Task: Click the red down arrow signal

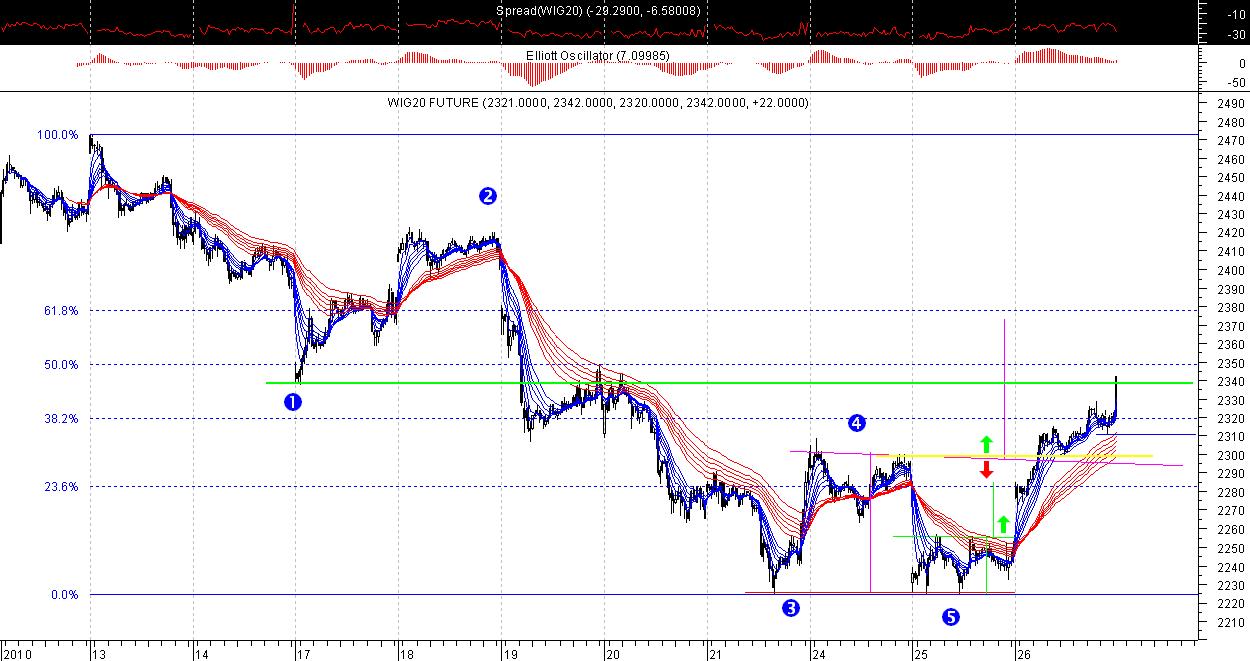Action: (986, 469)
